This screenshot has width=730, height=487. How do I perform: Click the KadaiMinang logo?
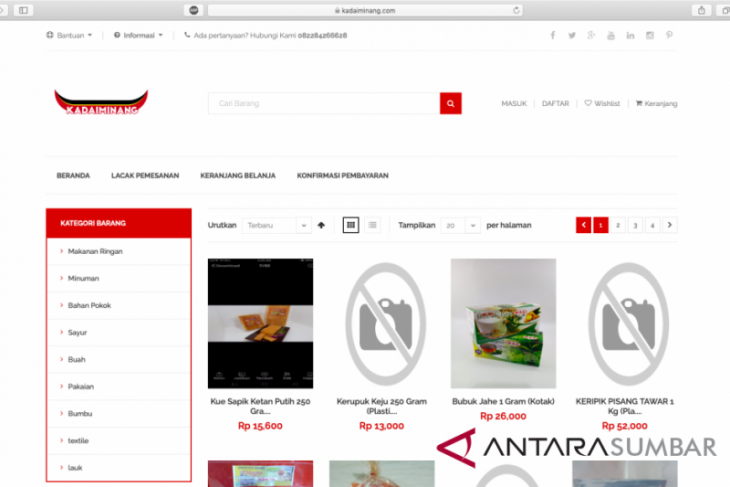point(101,102)
